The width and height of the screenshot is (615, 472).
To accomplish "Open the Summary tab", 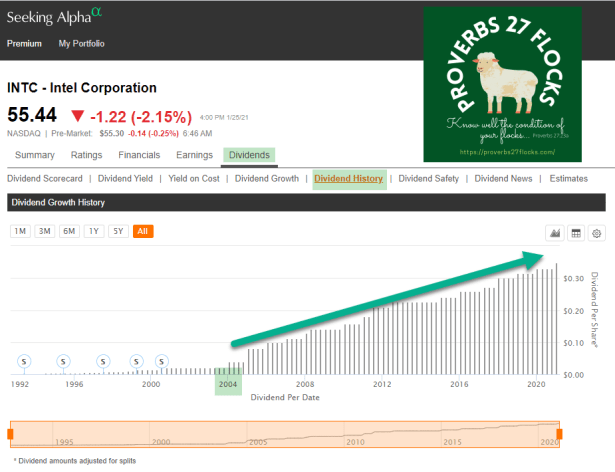I will click(34, 155).
